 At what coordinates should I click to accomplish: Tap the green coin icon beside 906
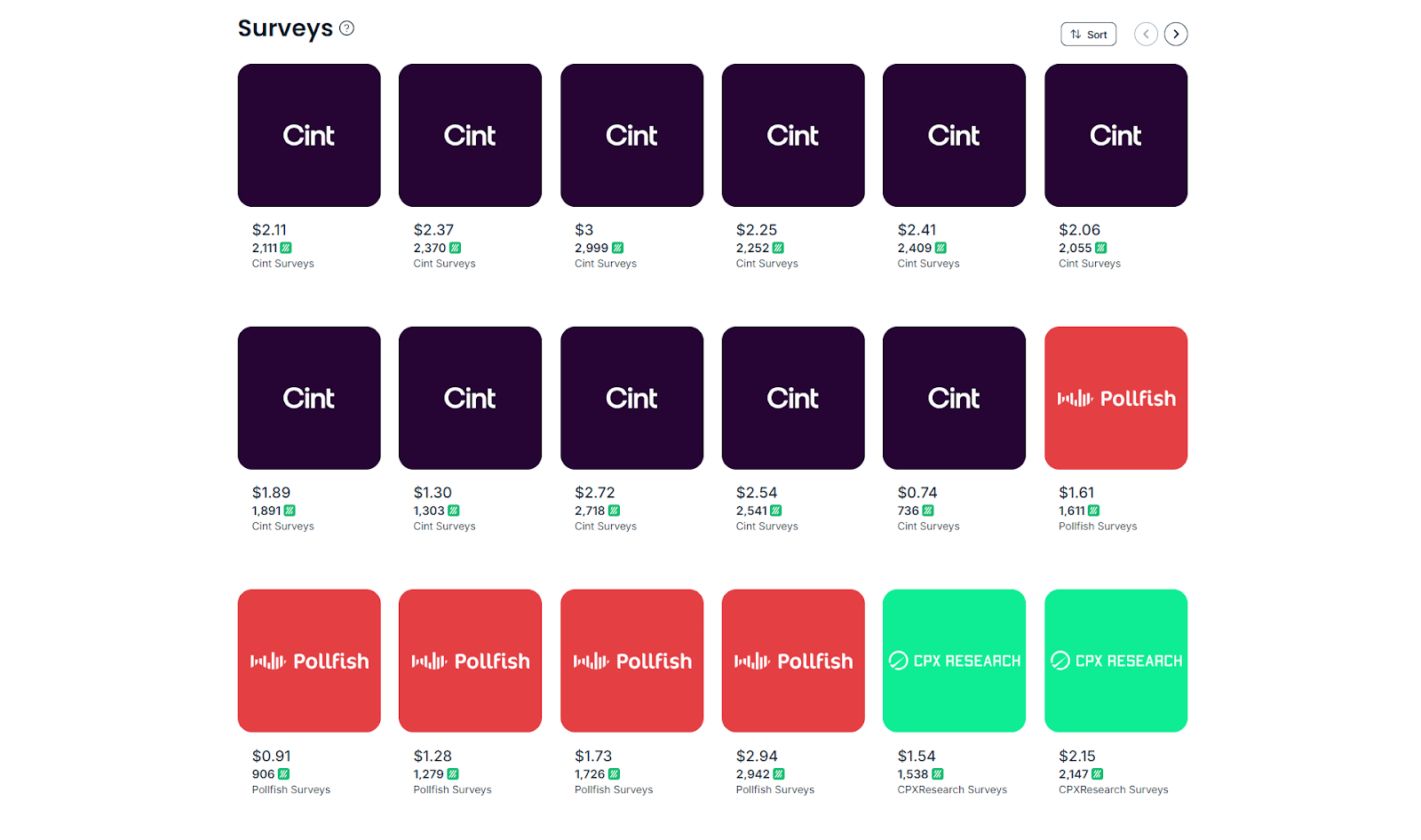tap(283, 774)
